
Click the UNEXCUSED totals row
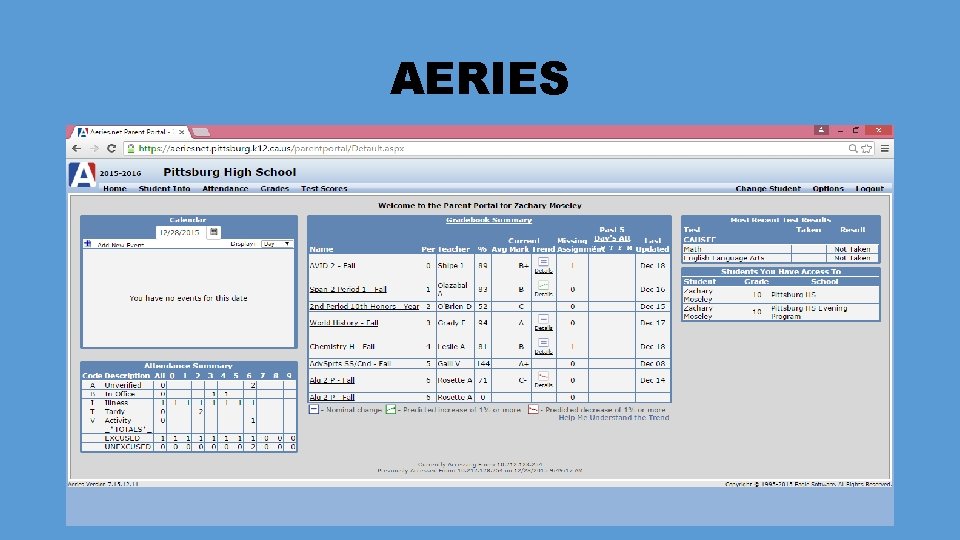(x=189, y=447)
